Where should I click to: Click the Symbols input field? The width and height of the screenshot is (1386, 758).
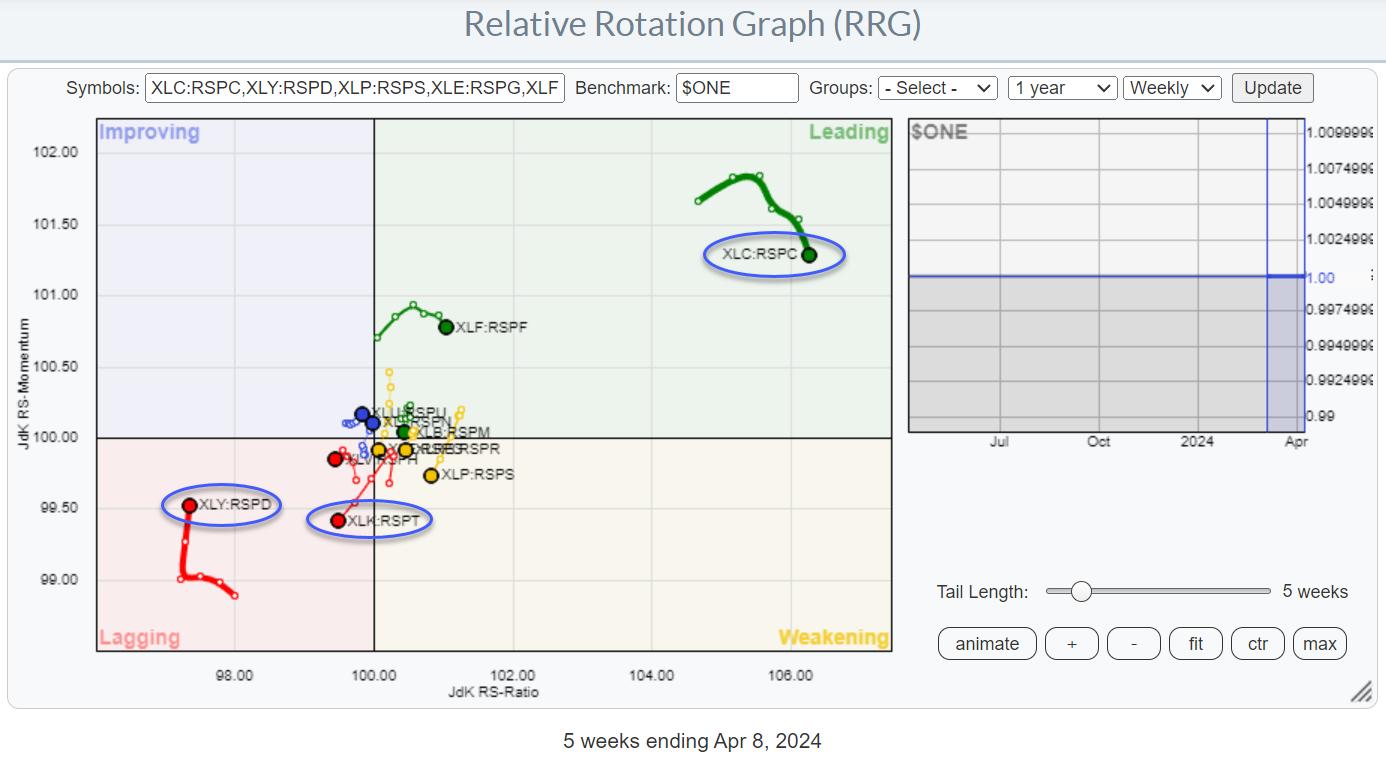[355, 88]
